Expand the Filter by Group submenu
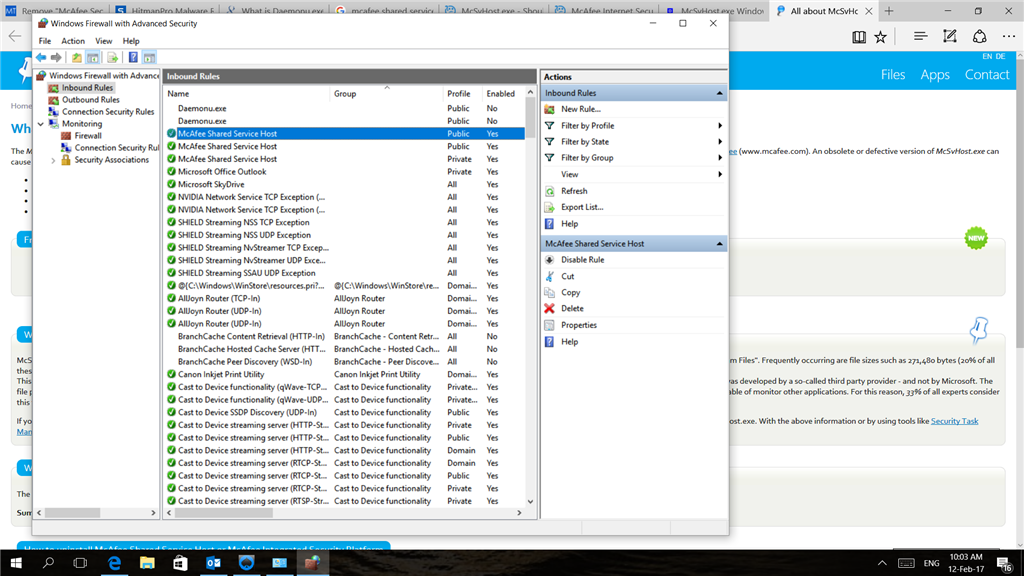 tap(720, 158)
